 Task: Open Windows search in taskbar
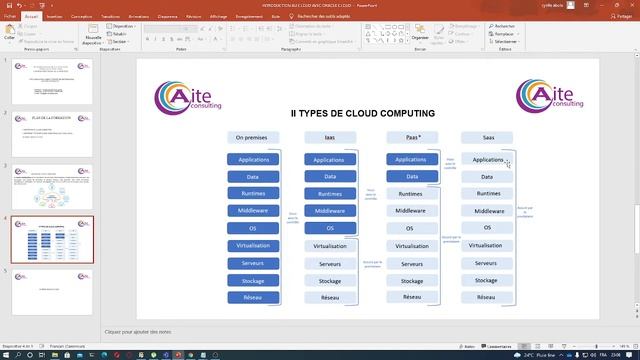(18, 355)
